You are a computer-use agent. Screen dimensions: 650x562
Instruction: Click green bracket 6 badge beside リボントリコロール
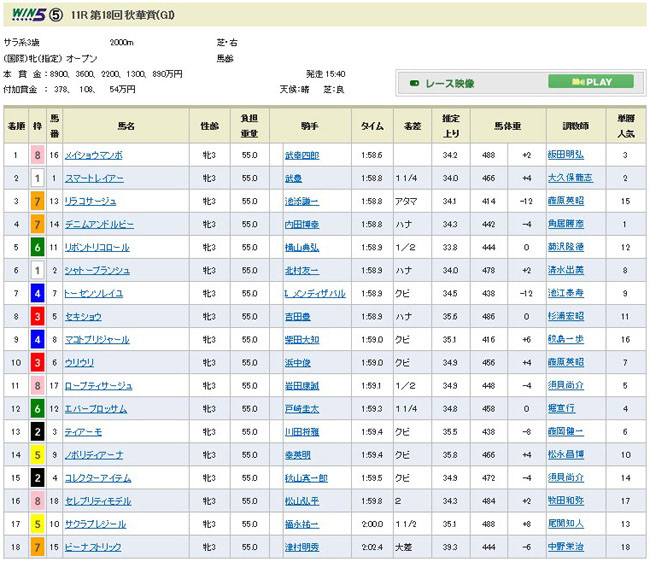38,243
